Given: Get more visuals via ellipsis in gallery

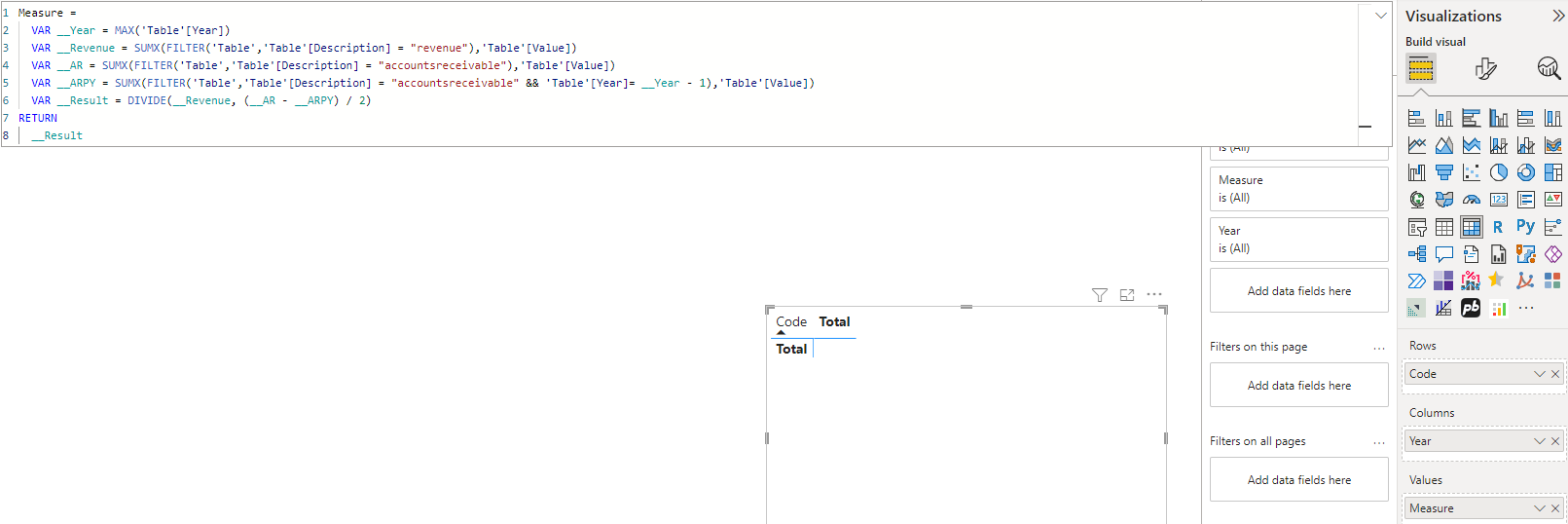Looking at the screenshot, I should (x=1526, y=308).
